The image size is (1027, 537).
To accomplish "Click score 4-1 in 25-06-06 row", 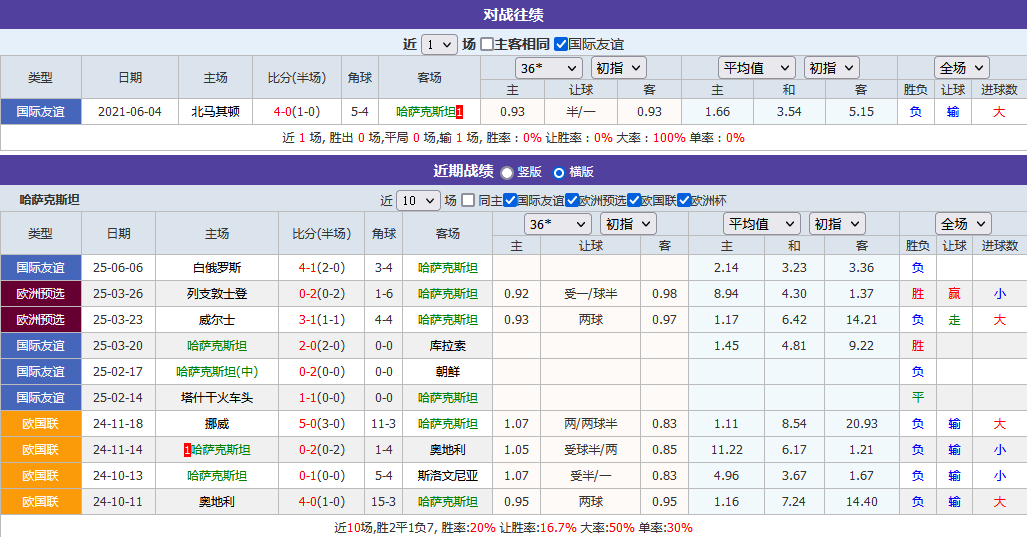I will tap(308, 268).
